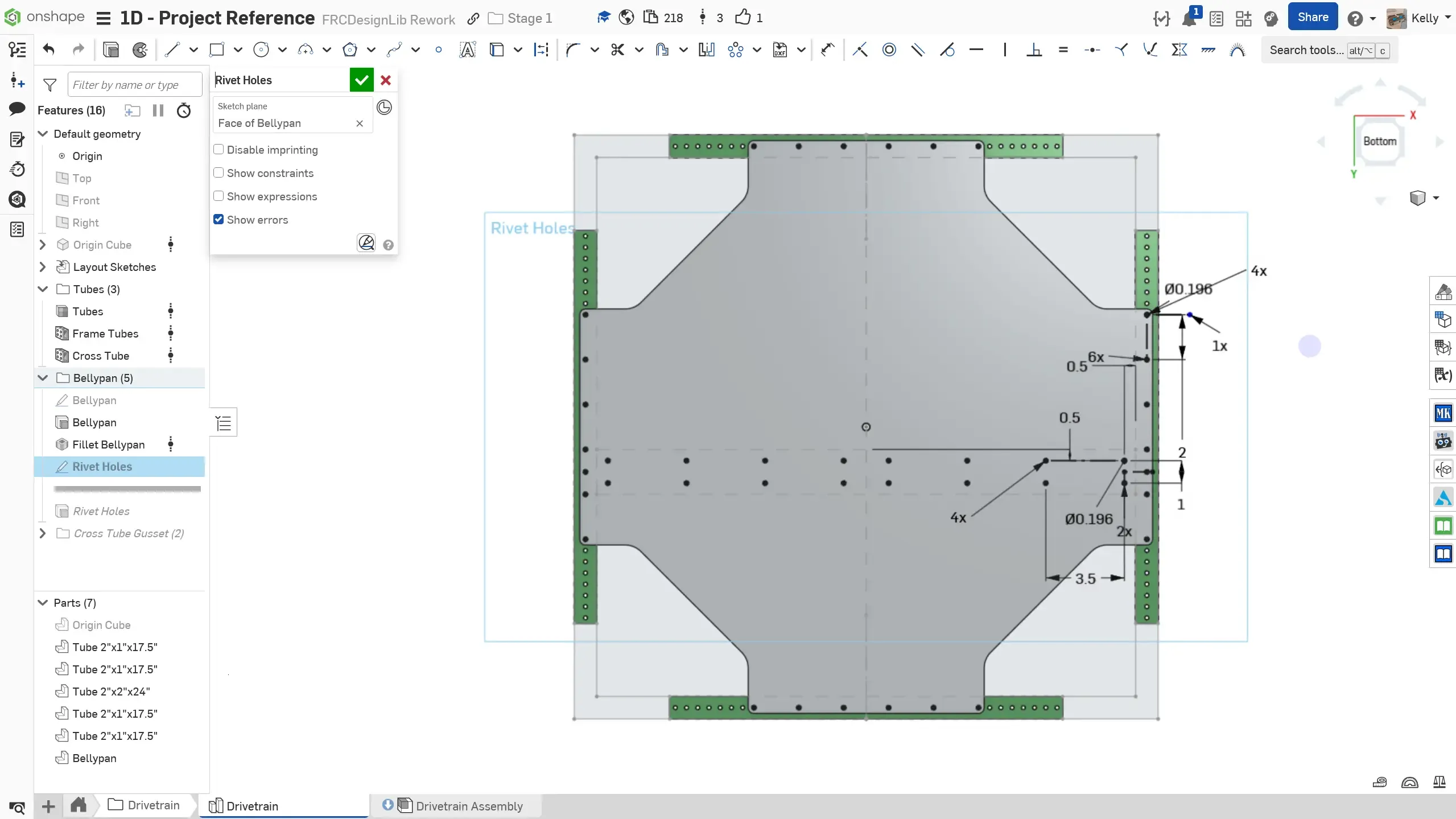Apply the Perpendicular constraint tool
Screen dimensions: 1456x819
tap(1034, 50)
